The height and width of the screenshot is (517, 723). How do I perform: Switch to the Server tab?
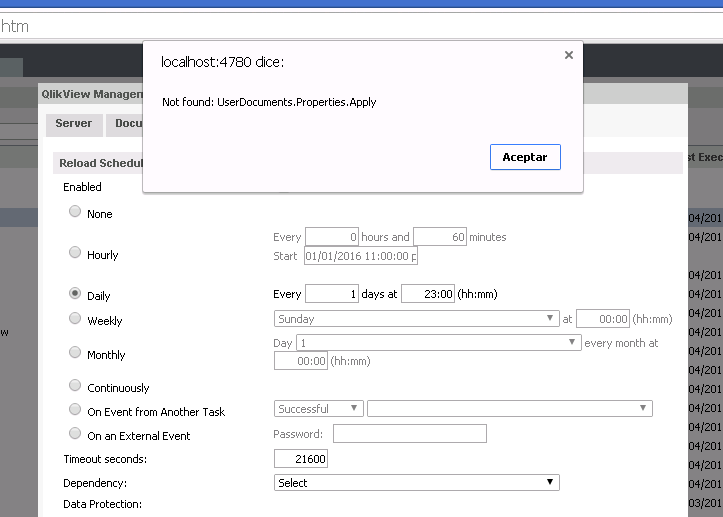(x=73, y=124)
